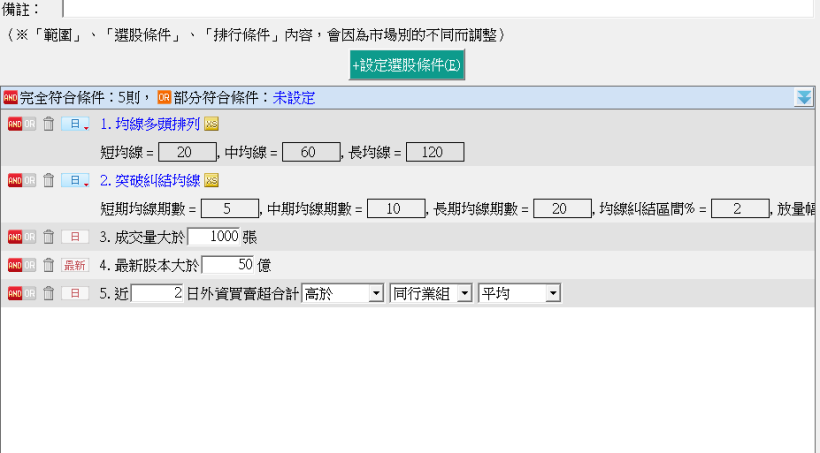Expand the conditions panel with the blue arrow

point(803,97)
